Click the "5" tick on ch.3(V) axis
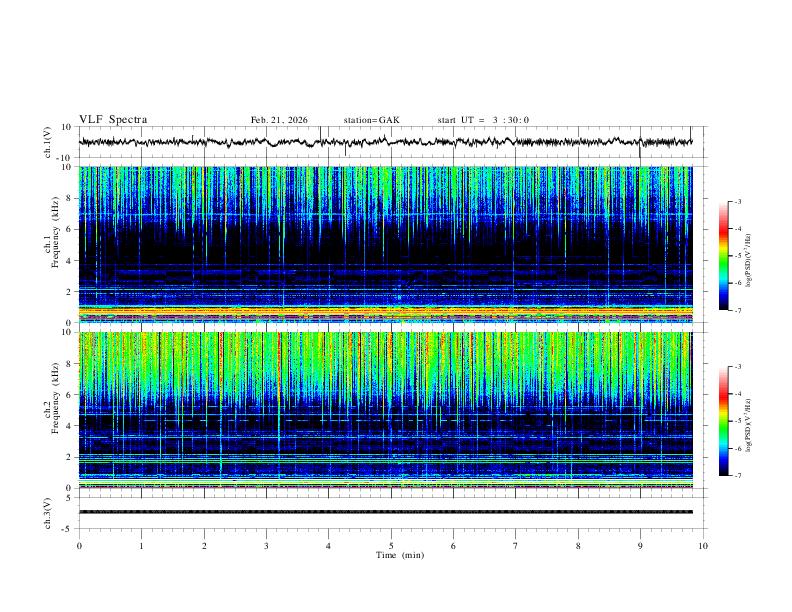 [x=69, y=497]
